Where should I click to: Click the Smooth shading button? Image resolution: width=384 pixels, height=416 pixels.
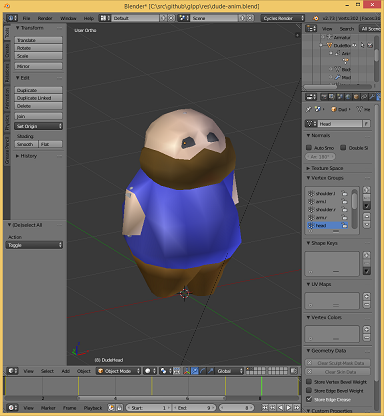pyautogui.click(x=26, y=144)
